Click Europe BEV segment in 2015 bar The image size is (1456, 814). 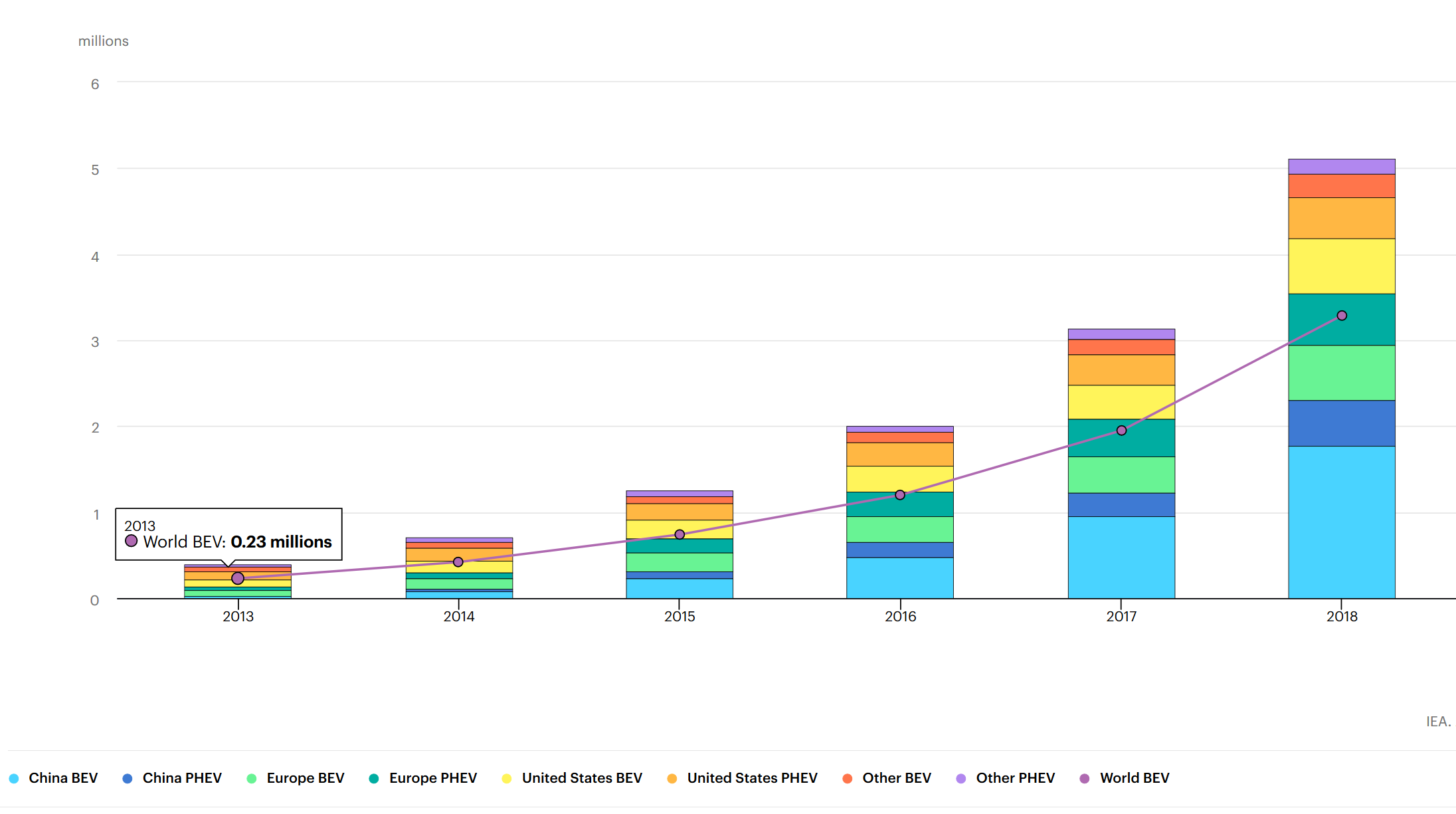click(680, 562)
